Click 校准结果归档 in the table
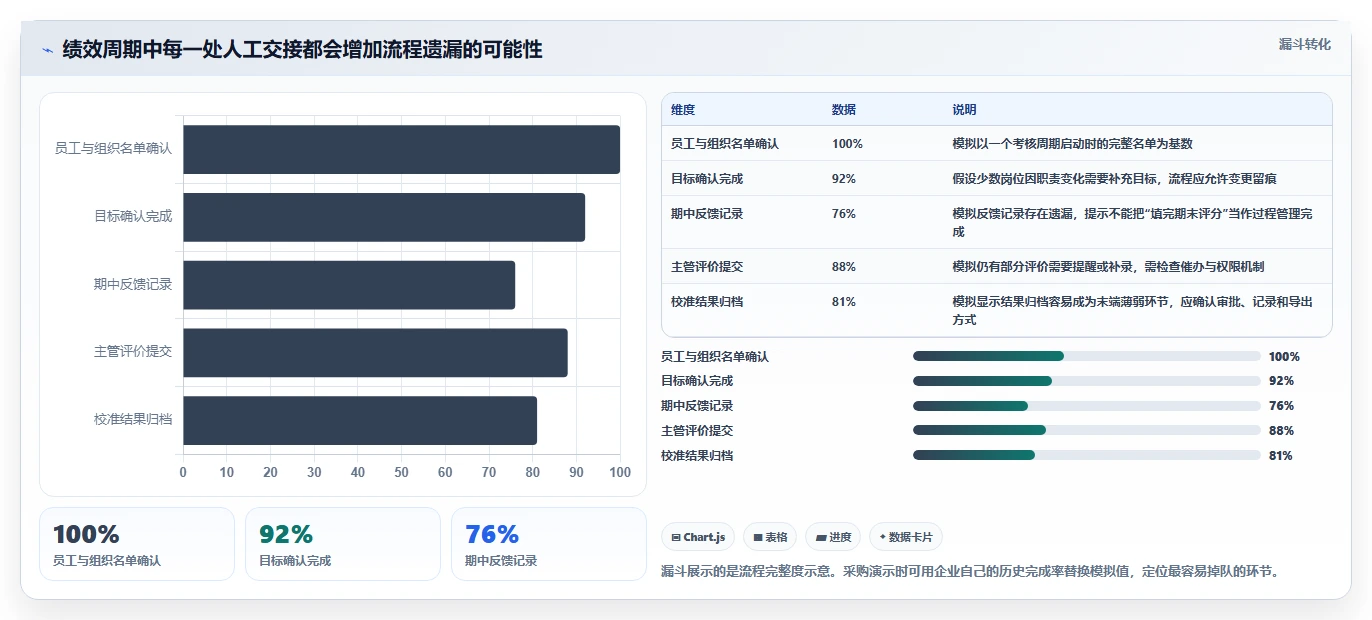 [x=707, y=301]
